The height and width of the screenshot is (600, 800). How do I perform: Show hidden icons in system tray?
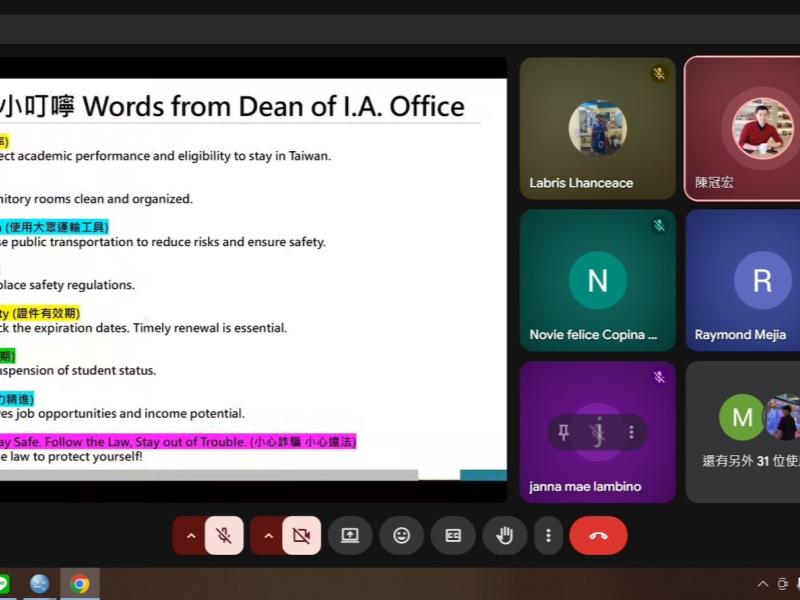pos(763,584)
